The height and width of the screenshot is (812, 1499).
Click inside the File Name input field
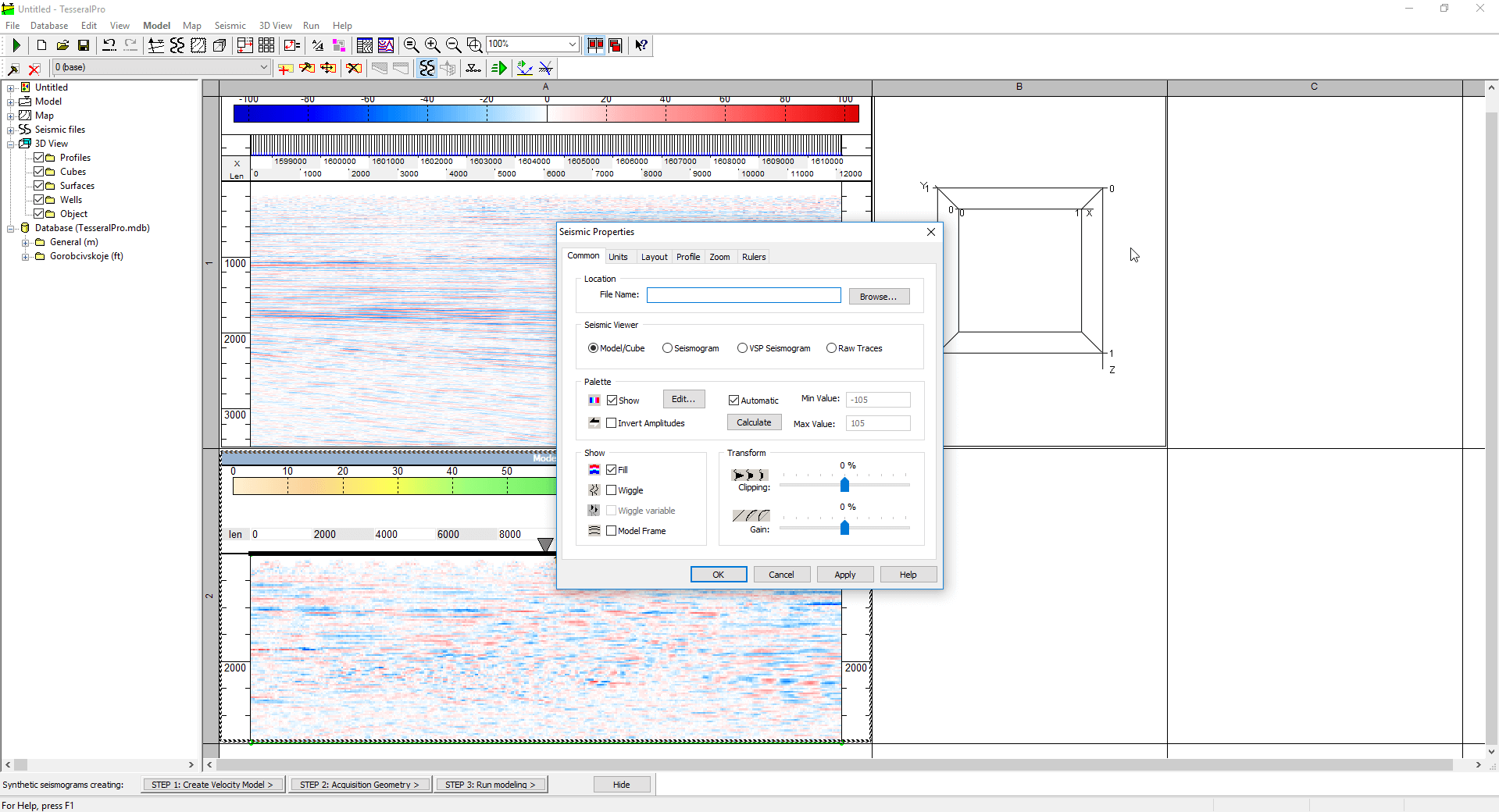[743, 294]
